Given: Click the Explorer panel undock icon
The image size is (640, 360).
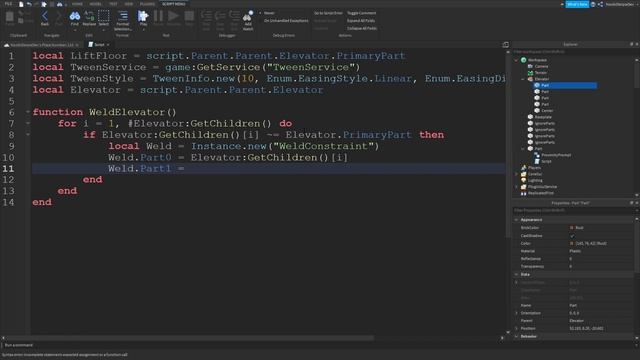Looking at the screenshot, I should click(x=631, y=44).
